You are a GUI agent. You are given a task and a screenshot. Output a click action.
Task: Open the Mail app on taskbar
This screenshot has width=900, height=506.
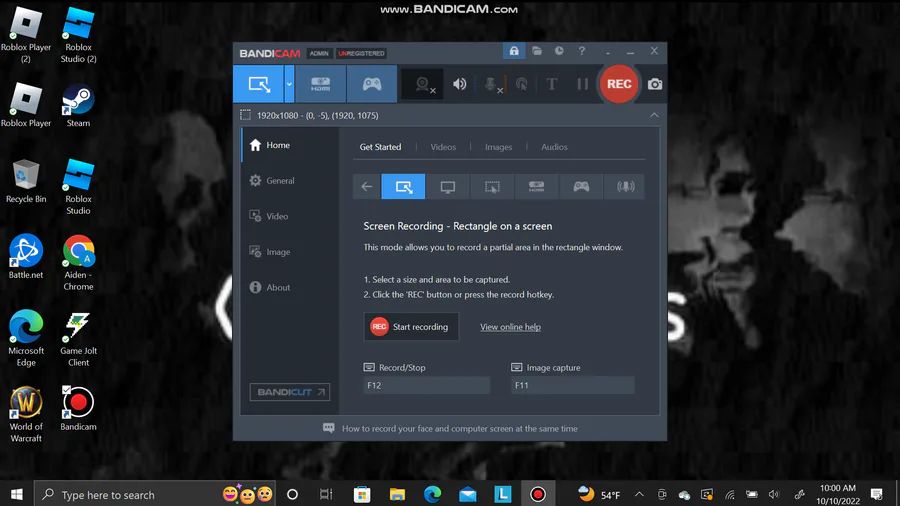pyautogui.click(x=468, y=494)
